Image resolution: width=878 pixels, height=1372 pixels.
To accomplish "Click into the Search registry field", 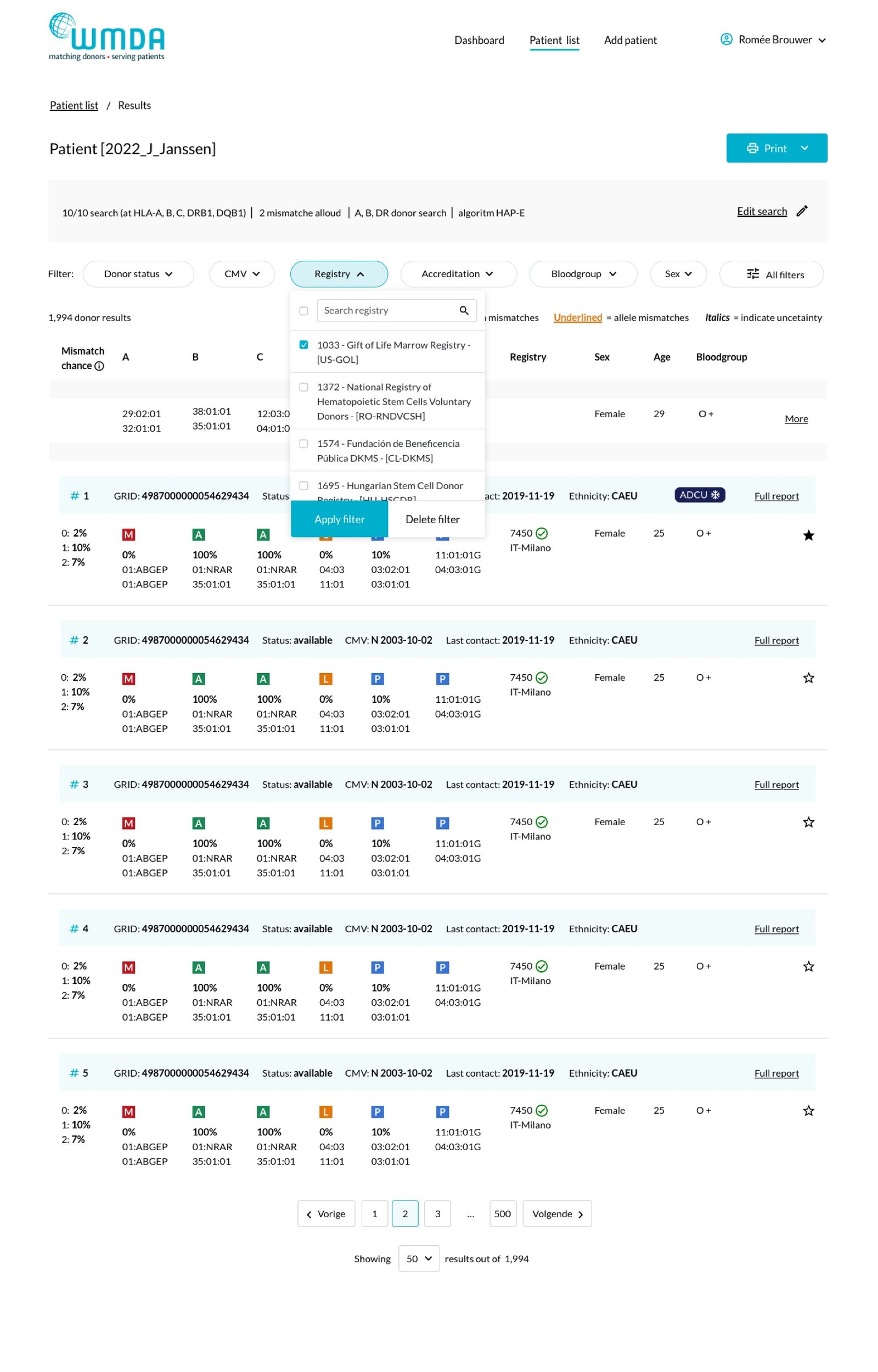I will [387, 310].
